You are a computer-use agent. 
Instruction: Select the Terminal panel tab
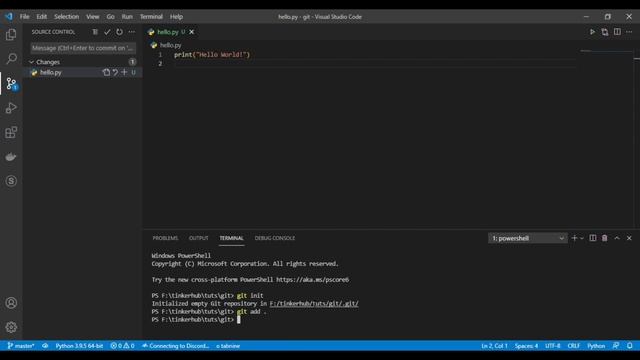[x=231, y=238]
